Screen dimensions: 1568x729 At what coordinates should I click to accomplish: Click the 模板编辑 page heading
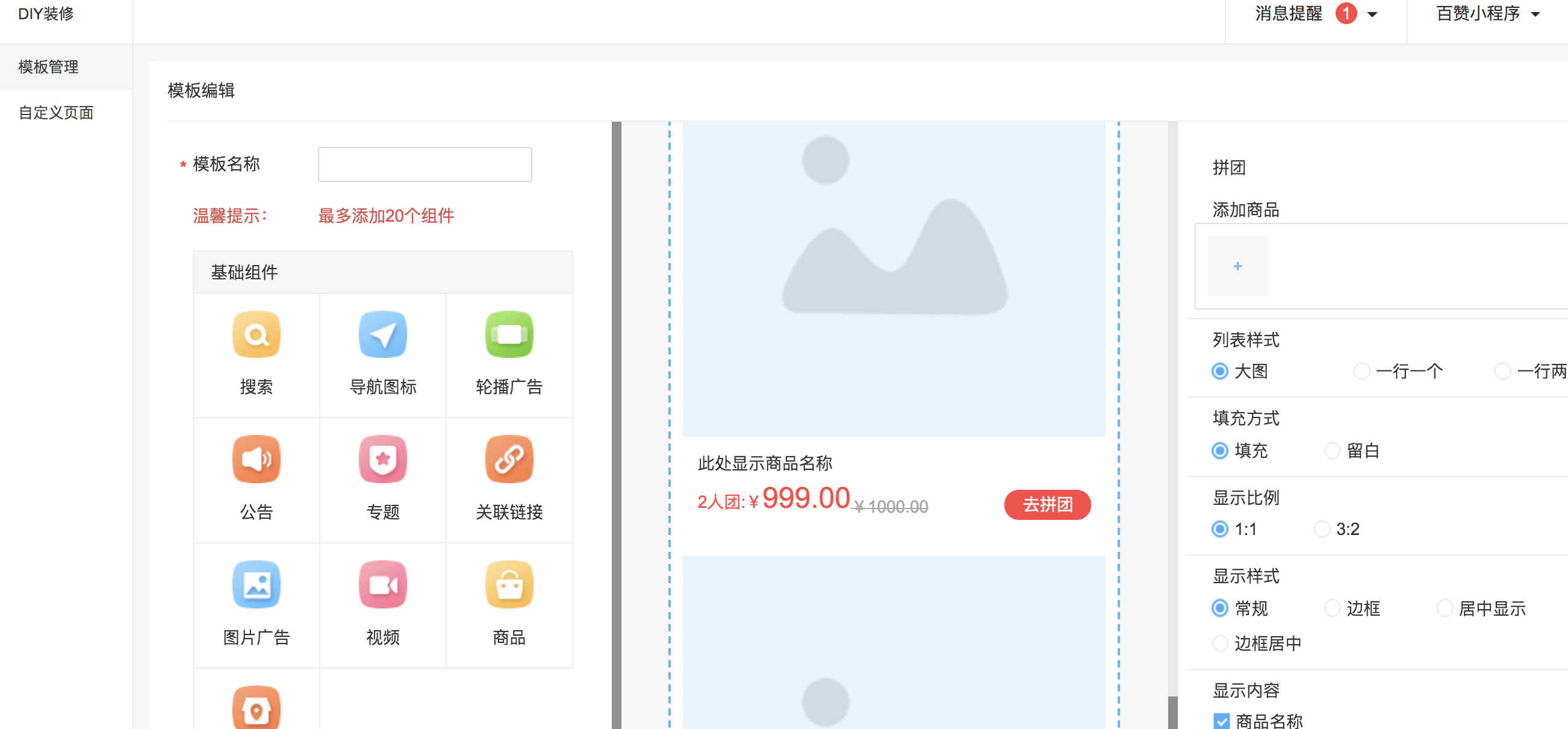tap(201, 91)
